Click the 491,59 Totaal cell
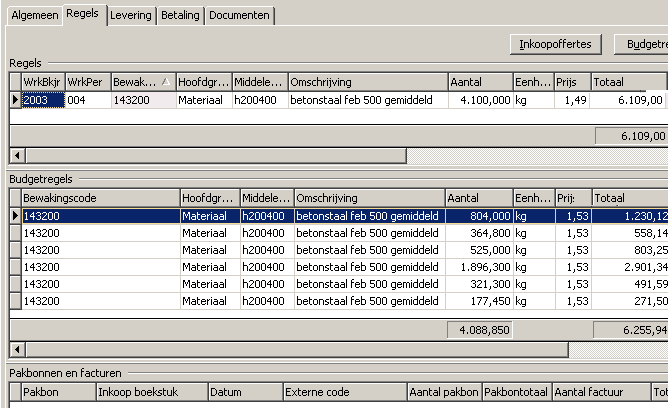 [630, 284]
